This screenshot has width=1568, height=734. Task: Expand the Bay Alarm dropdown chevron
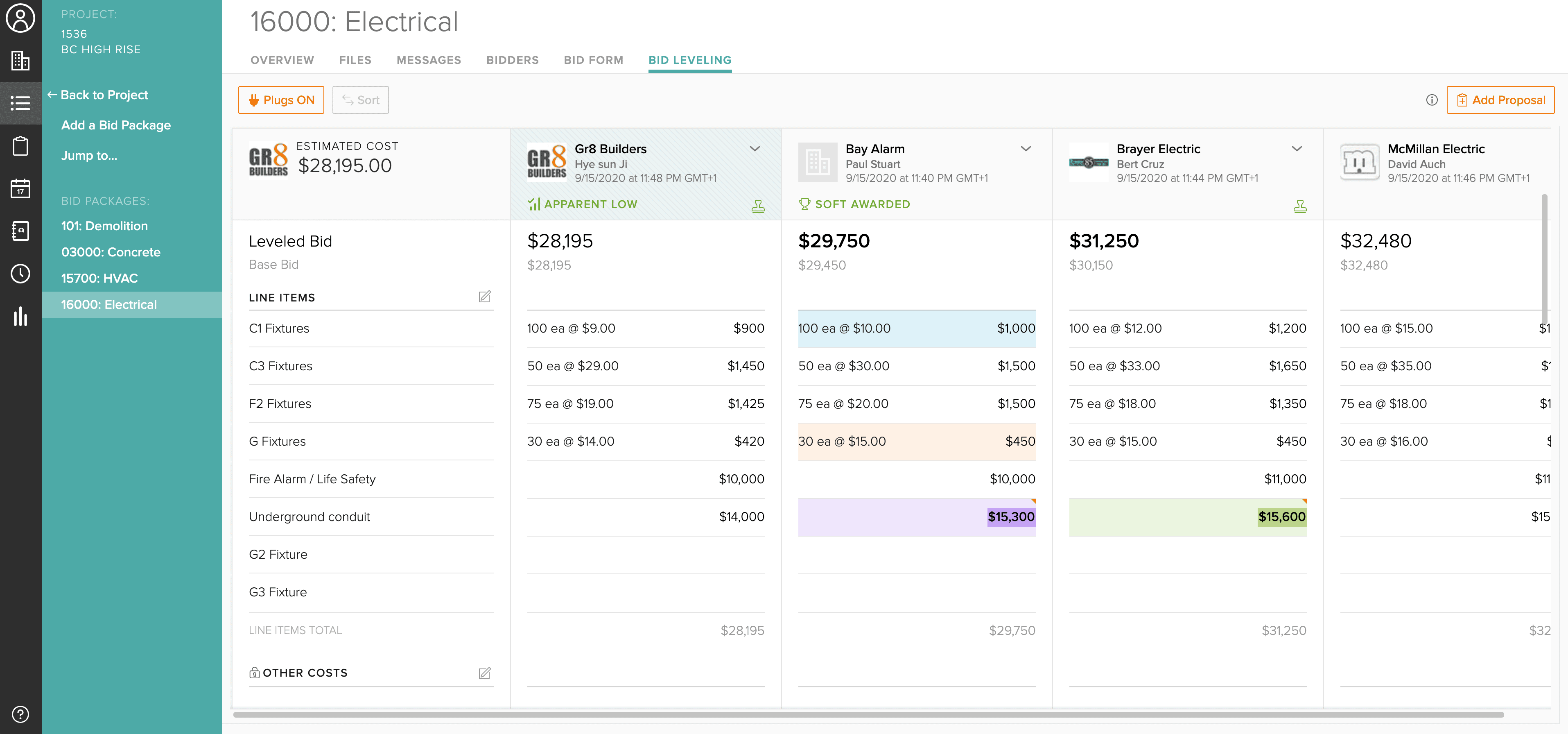(1026, 149)
